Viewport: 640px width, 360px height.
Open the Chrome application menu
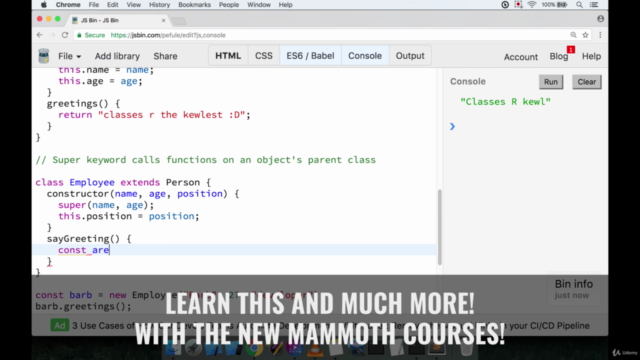pyautogui.click(x=68, y=5)
